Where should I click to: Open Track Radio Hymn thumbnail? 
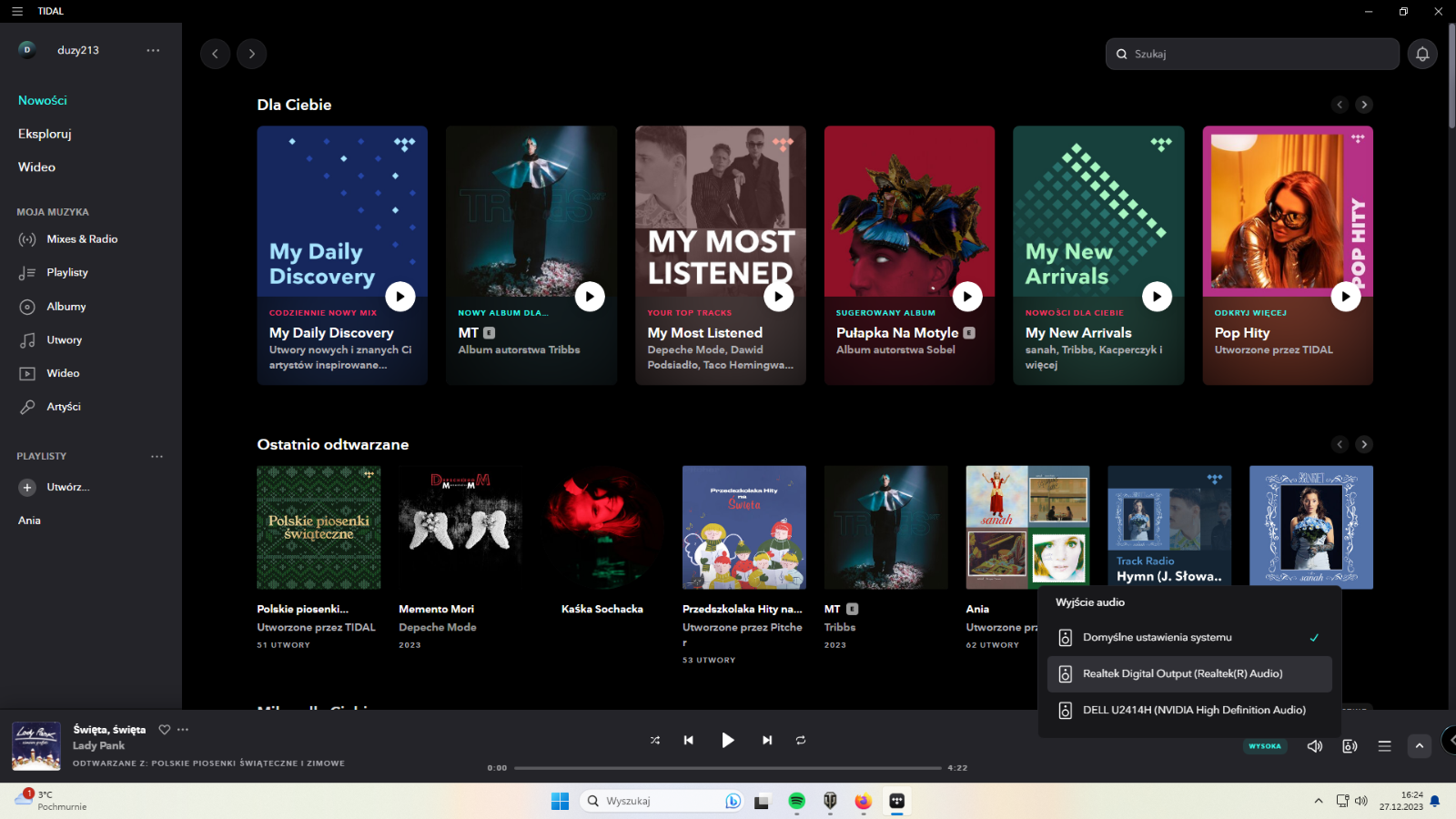[x=1169, y=526]
